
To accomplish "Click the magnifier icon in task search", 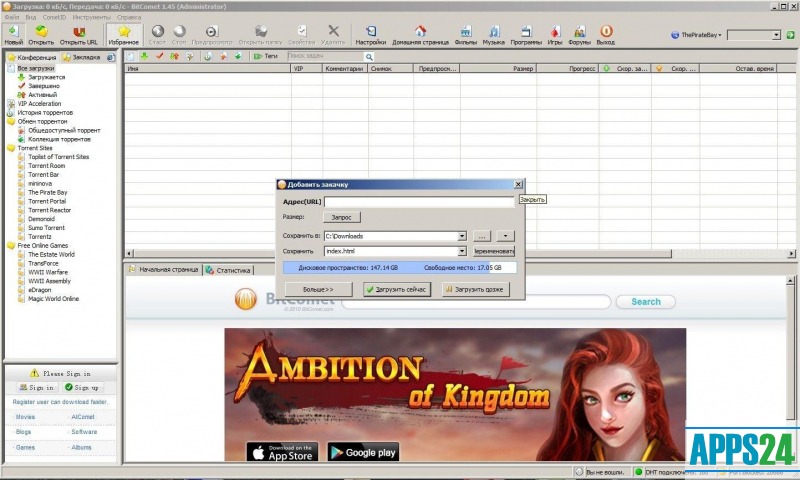I will pyautogui.click(x=369, y=57).
